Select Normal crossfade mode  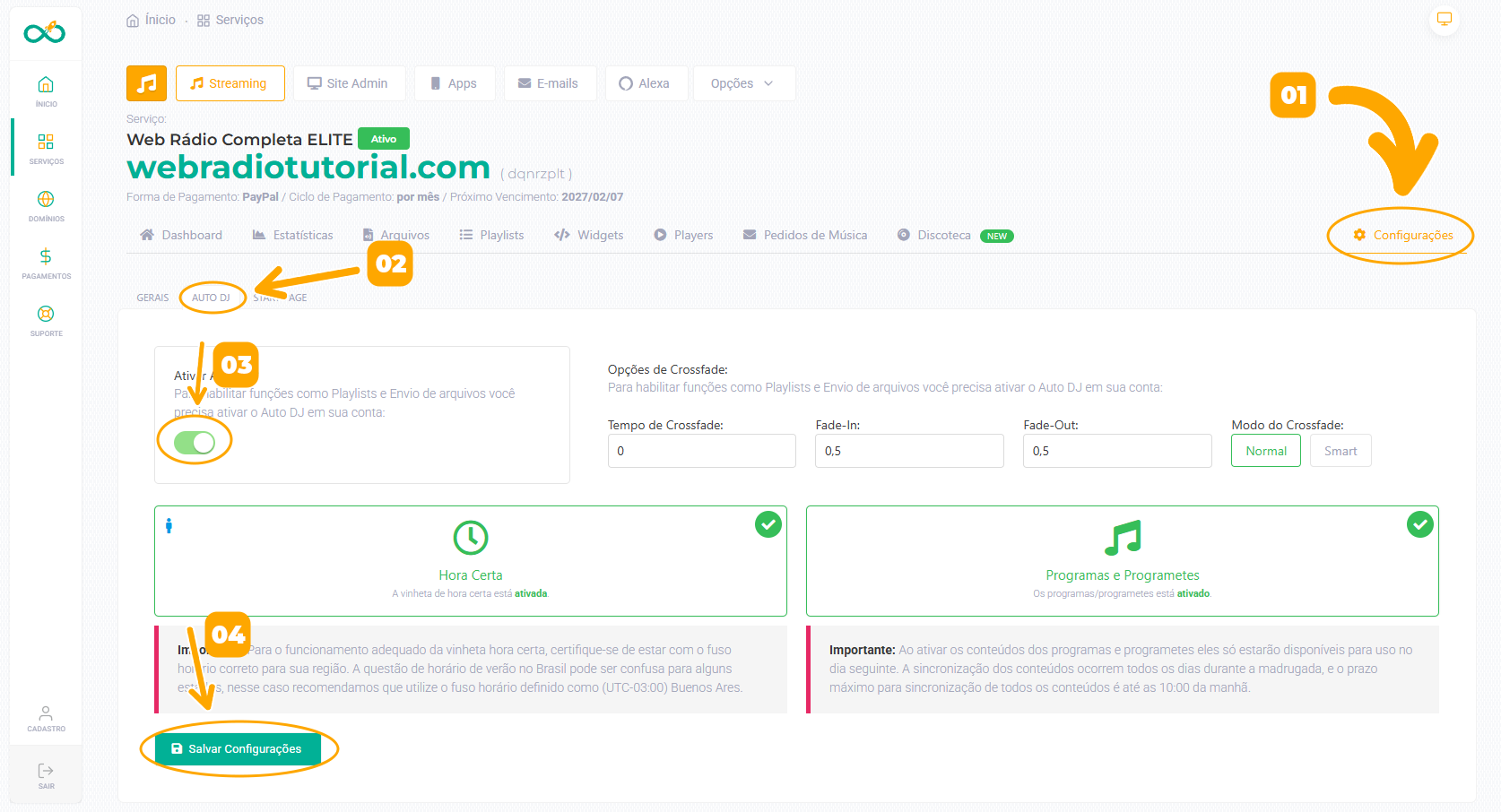coord(1265,451)
